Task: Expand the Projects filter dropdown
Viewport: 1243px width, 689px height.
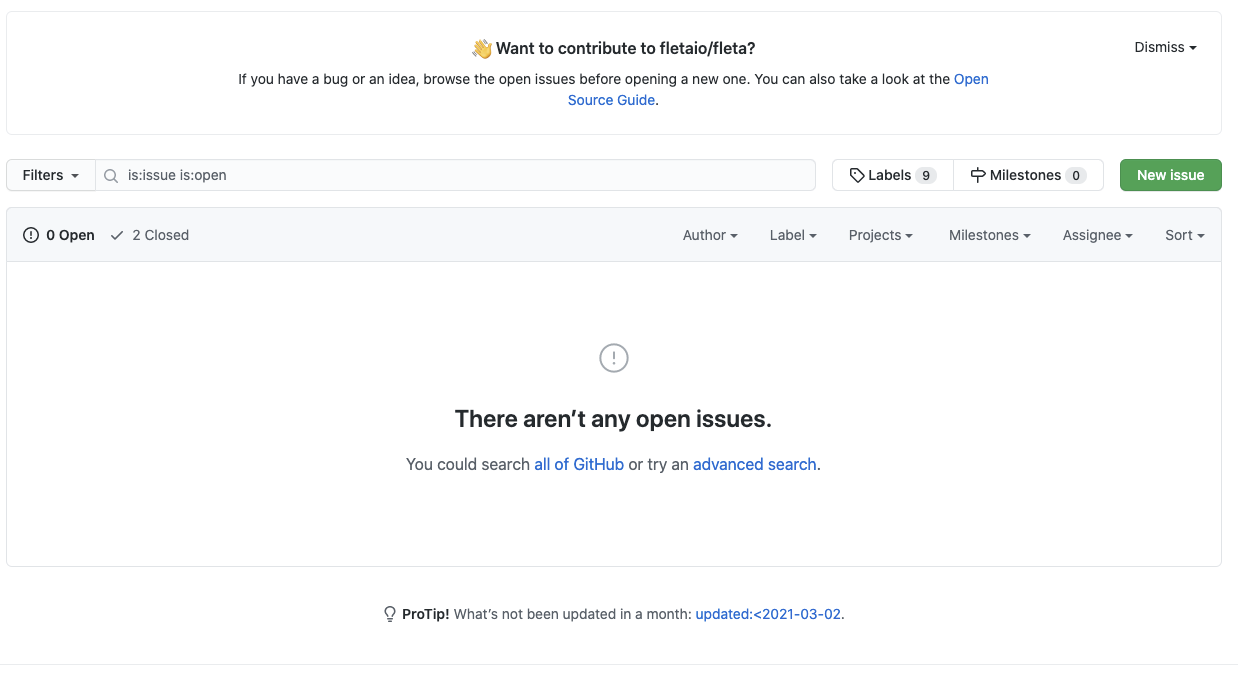Action: pos(881,235)
